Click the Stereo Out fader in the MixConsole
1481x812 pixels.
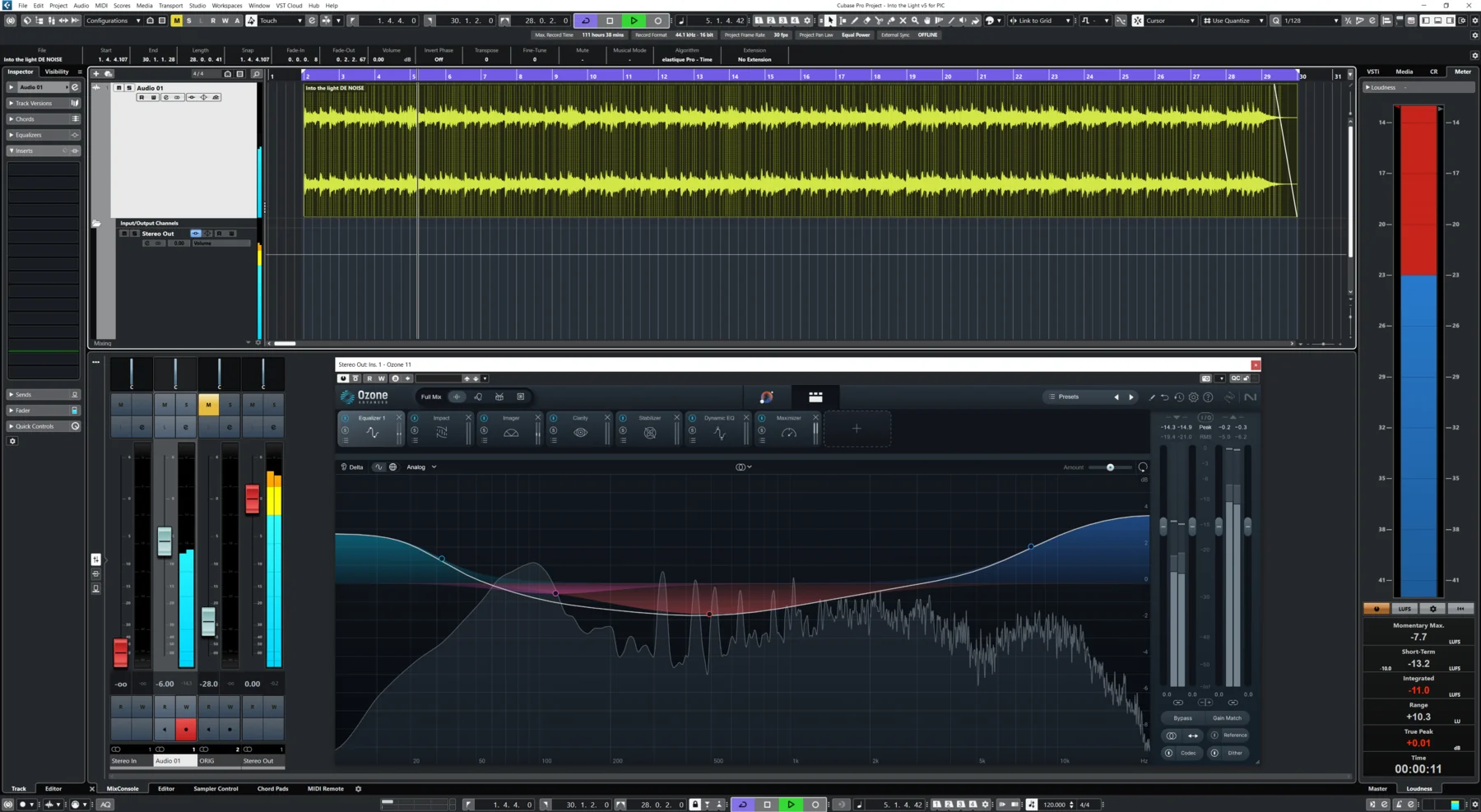click(253, 498)
